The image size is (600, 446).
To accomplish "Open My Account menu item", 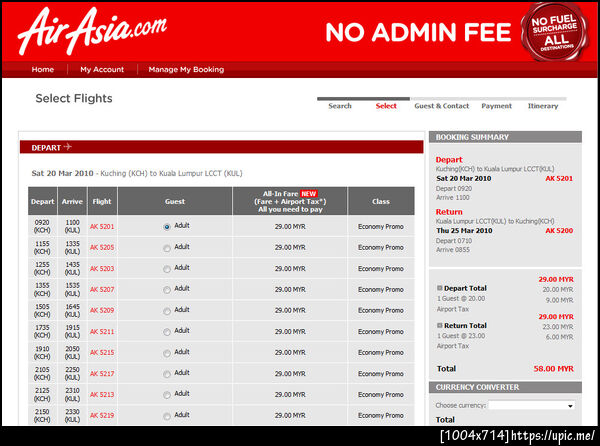I will 102,70.
